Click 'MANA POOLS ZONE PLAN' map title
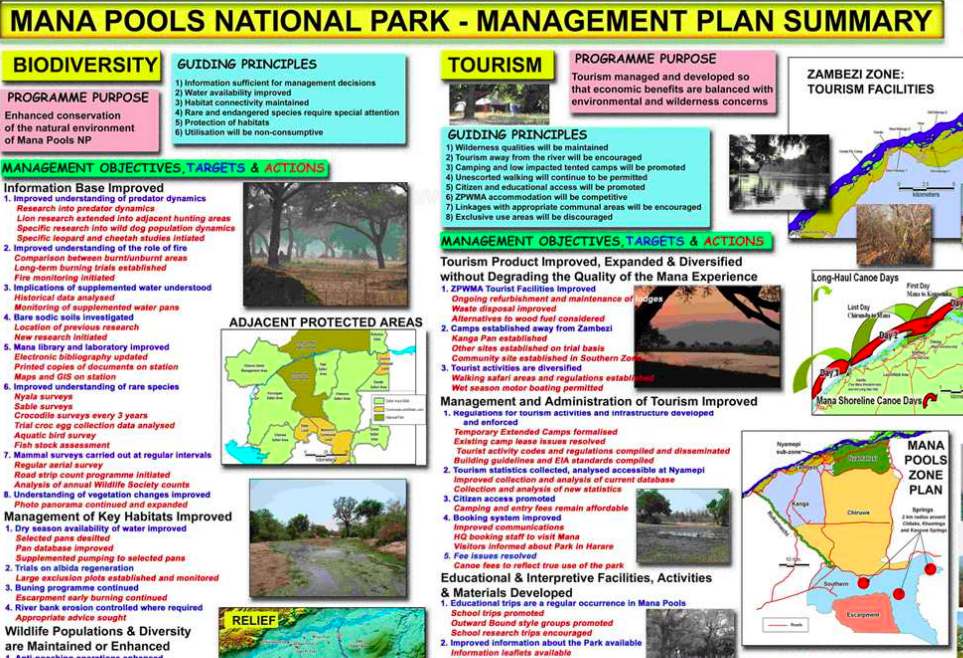The width and height of the screenshot is (963, 658). [926, 468]
